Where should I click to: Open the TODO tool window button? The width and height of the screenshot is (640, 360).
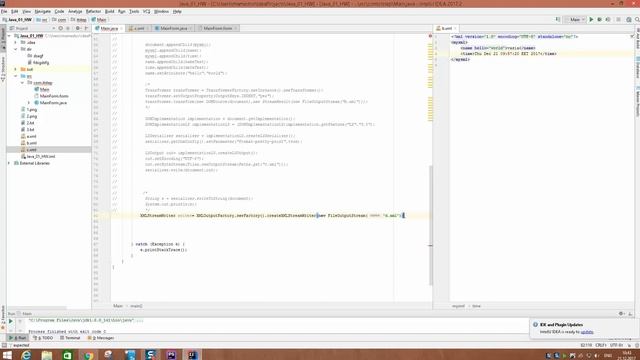coord(44,338)
